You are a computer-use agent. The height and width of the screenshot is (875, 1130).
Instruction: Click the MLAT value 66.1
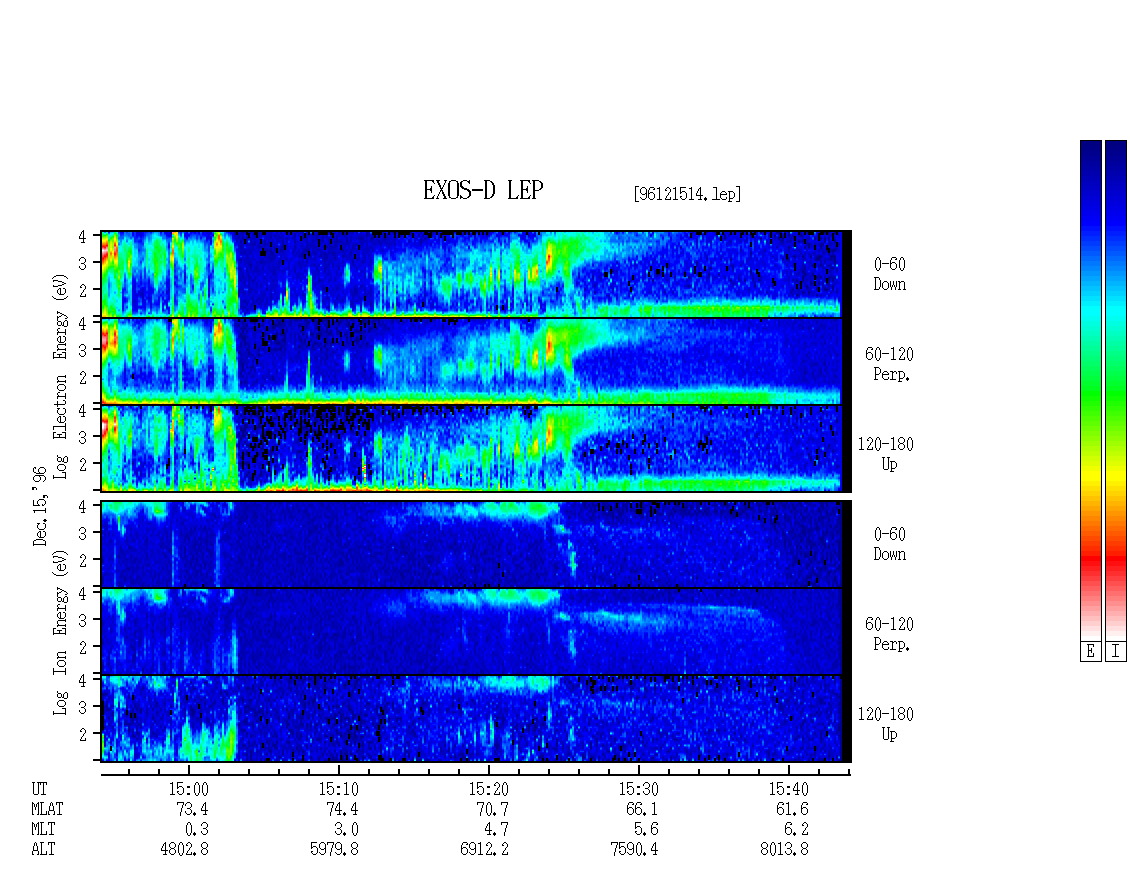642,809
